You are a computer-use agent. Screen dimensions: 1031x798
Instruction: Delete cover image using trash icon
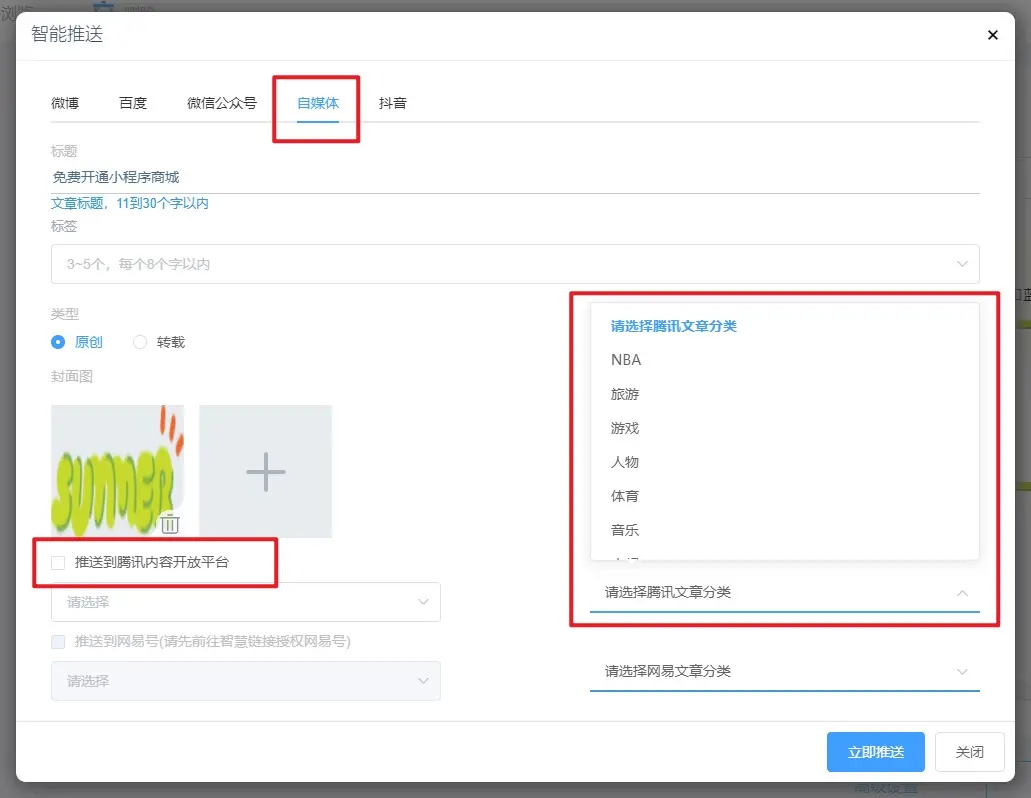[x=170, y=523]
